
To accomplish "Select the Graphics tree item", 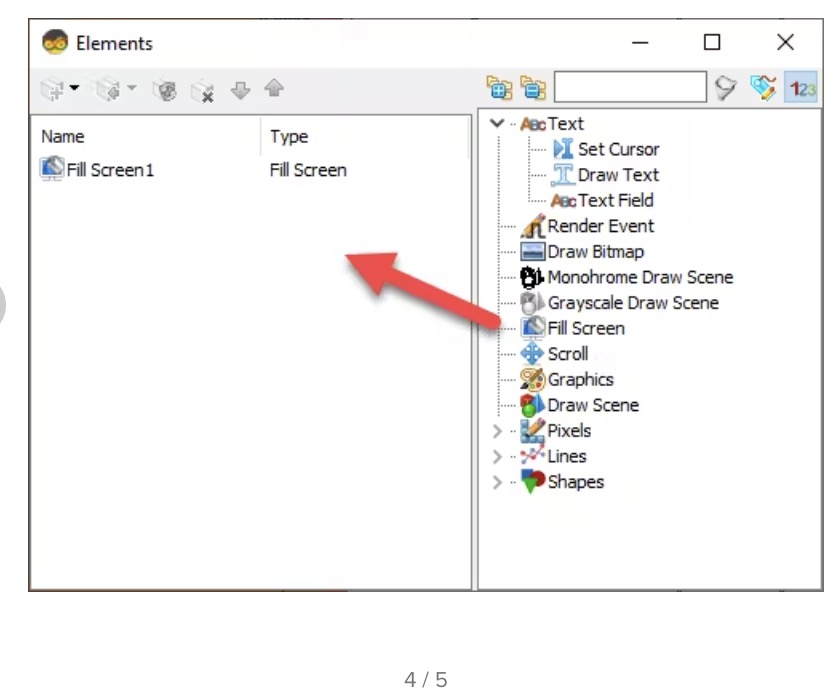I will (x=580, y=380).
